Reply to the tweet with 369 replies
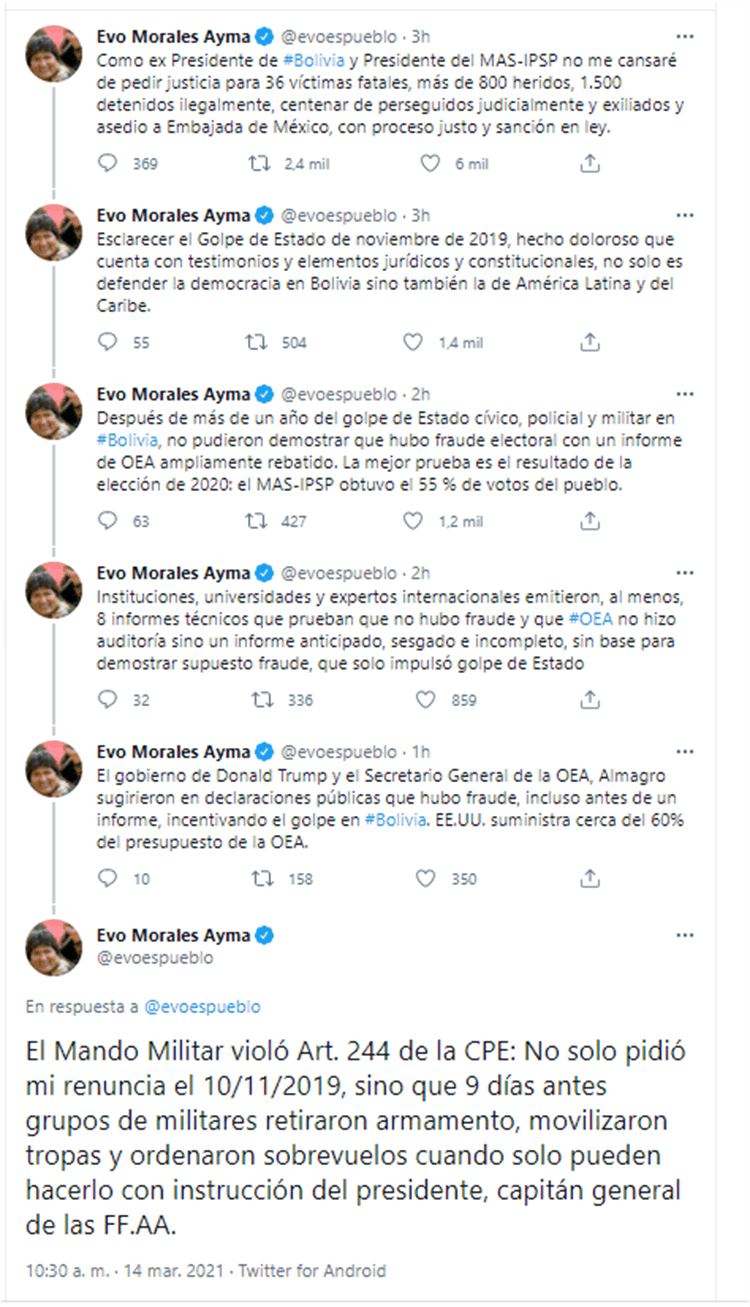 pos(108,163)
